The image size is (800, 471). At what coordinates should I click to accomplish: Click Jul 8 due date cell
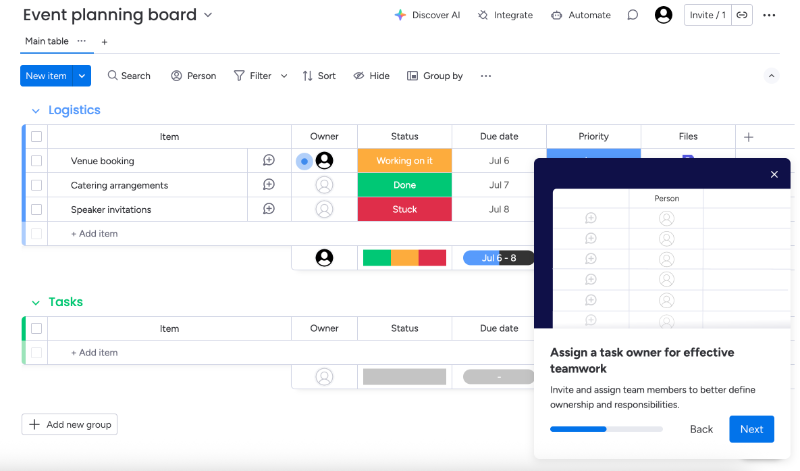pyautogui.click(x=499, y=209)
